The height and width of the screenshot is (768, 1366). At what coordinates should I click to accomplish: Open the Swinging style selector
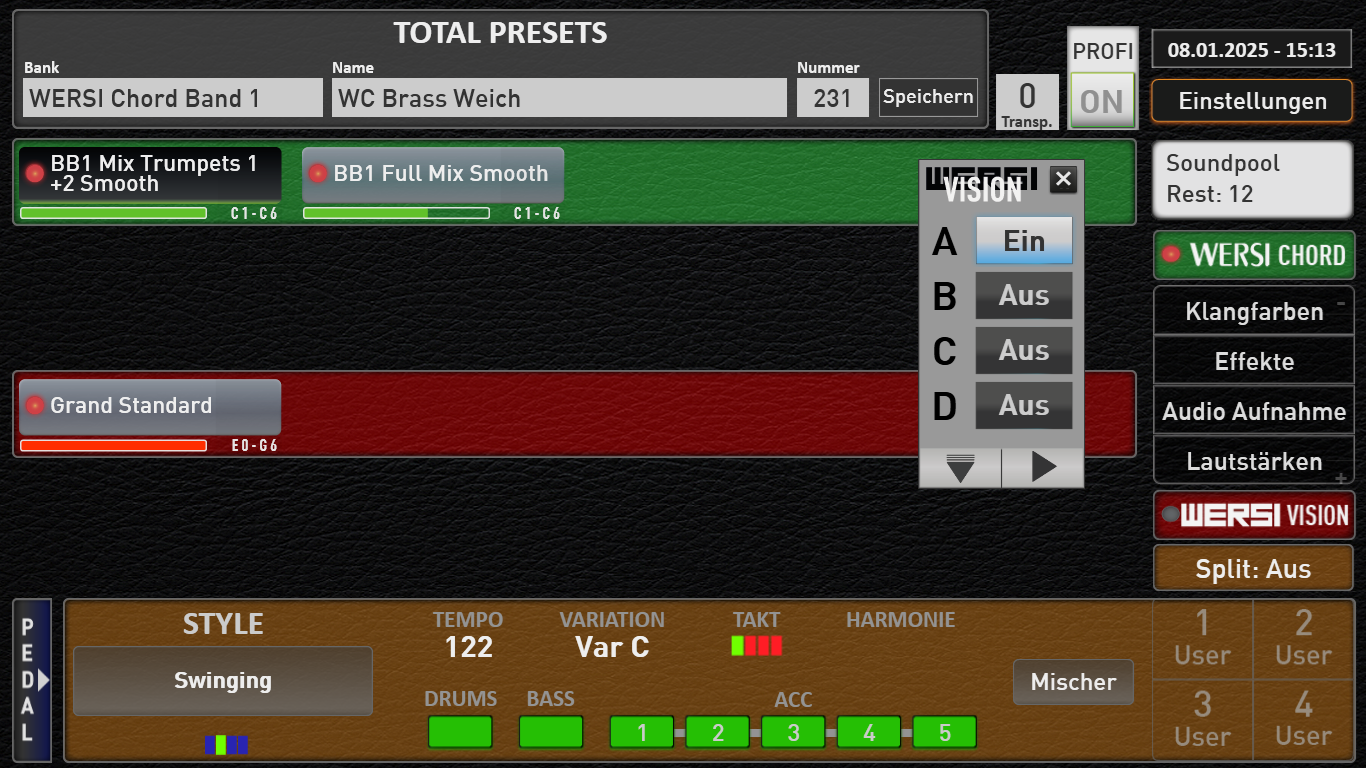[223, 681]
